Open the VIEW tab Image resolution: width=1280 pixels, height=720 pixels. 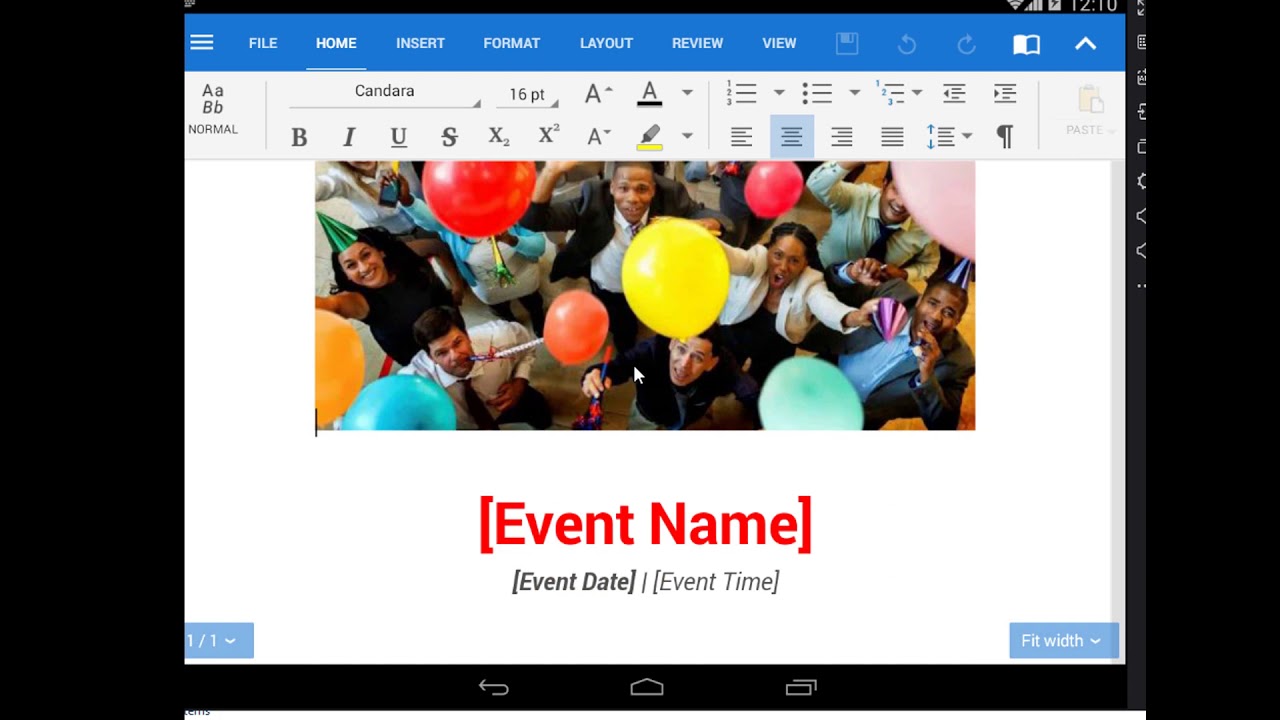[x=779, y=43]
